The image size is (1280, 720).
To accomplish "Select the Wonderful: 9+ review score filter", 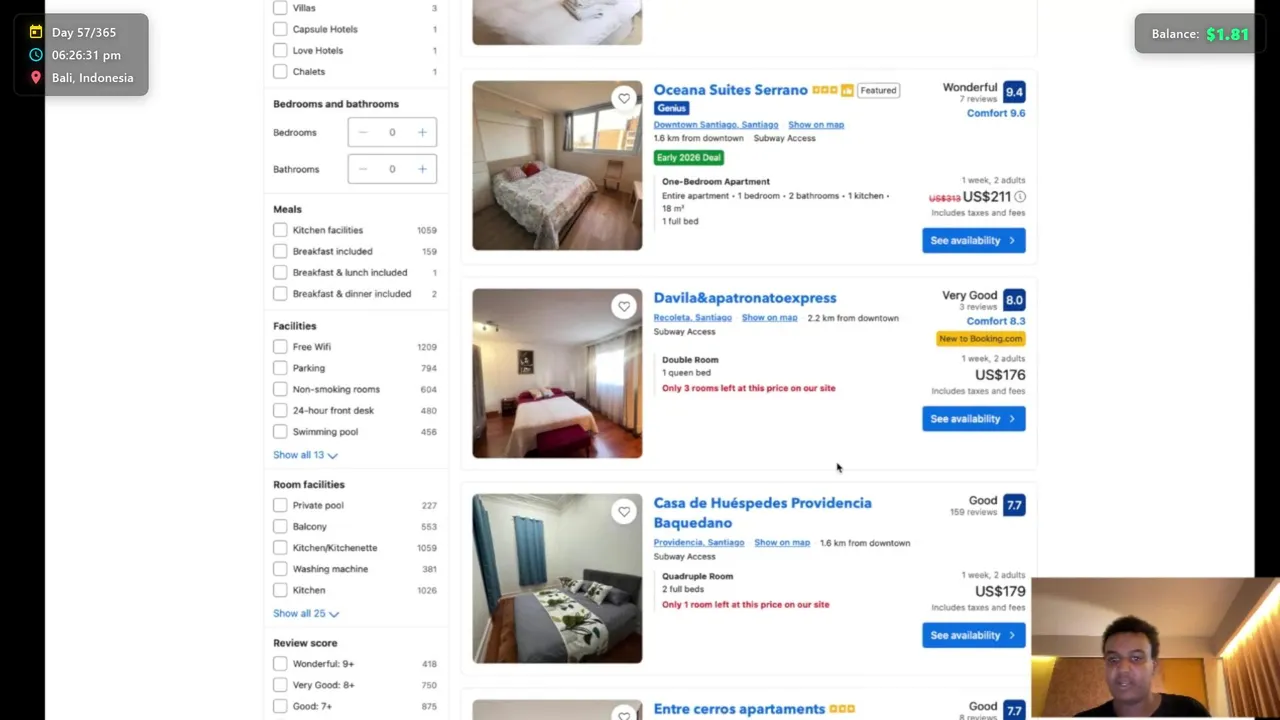I will point(280,663).
